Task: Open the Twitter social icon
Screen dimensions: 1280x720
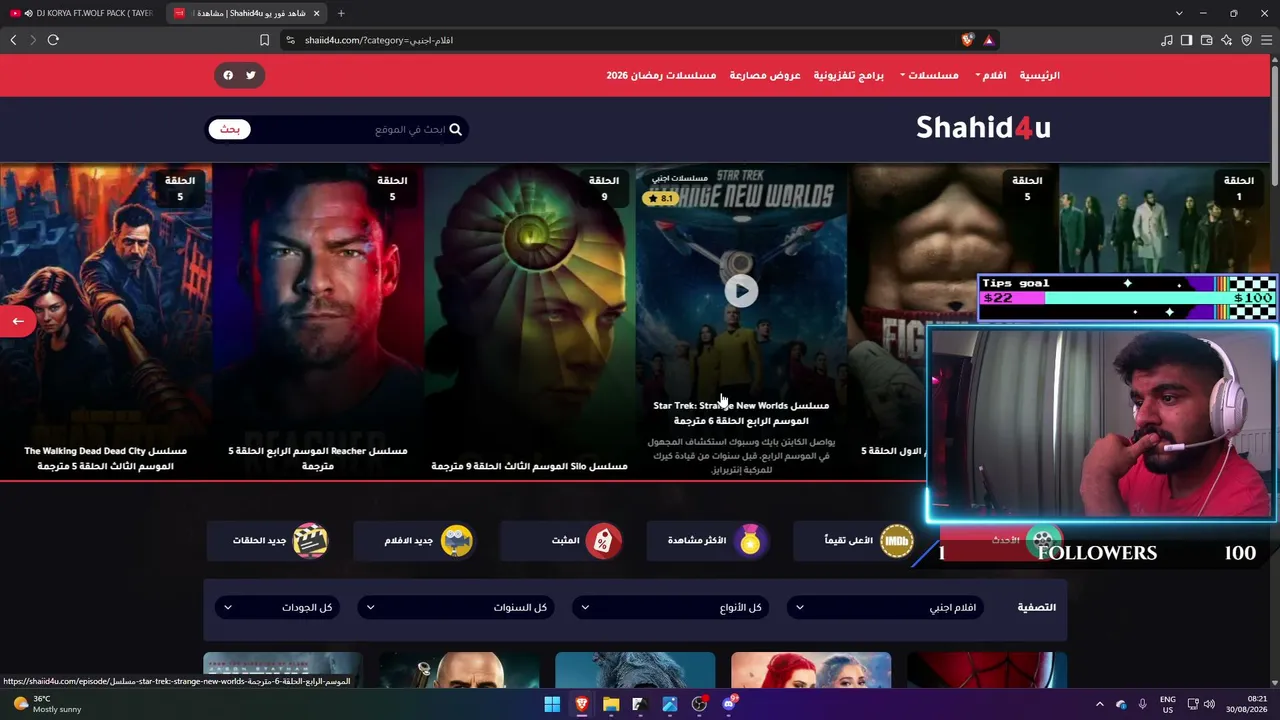Action: (251, 75)
